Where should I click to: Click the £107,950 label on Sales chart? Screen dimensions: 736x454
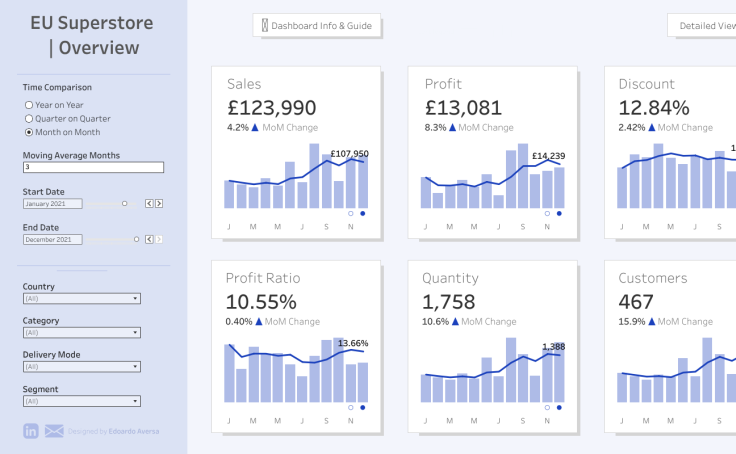(350, 154)
